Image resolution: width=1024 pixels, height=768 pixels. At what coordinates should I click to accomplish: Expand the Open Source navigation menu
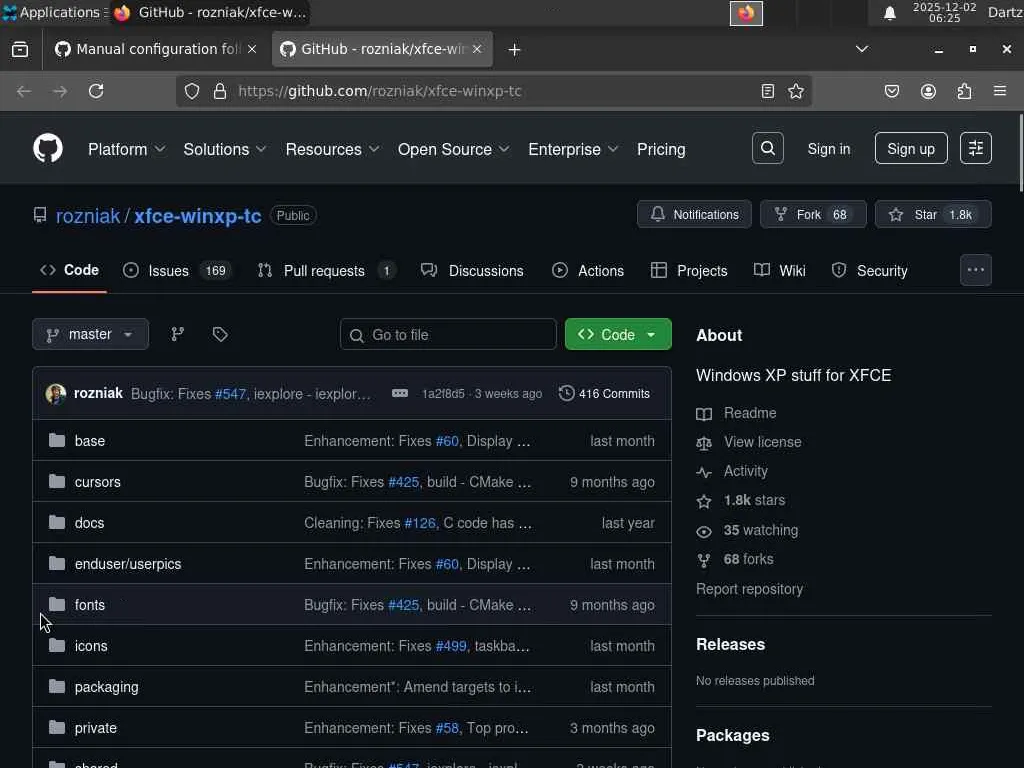coord(454,149)
